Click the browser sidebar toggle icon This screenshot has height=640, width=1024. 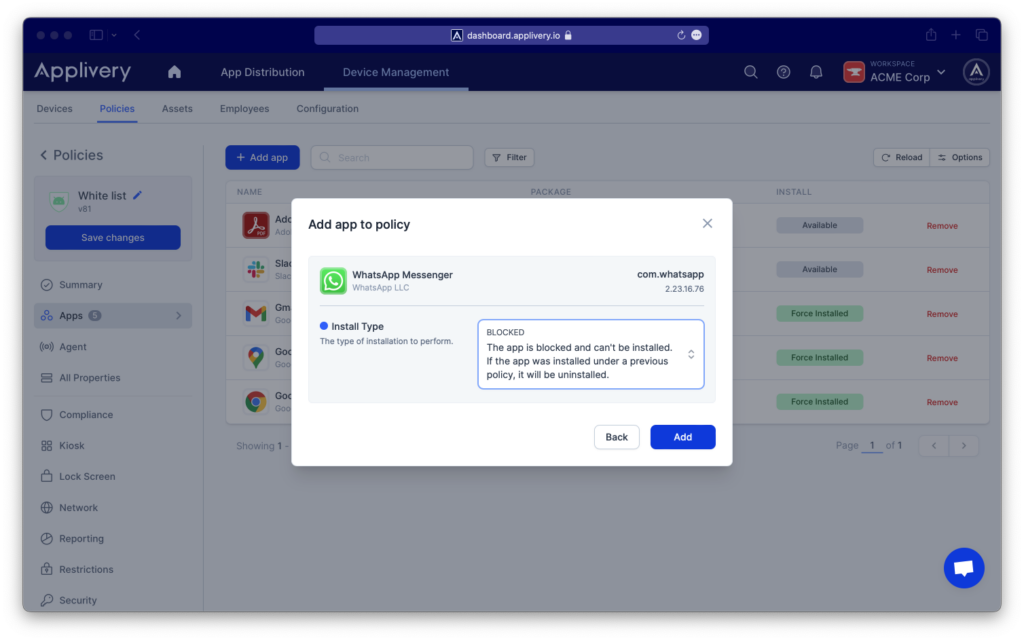96,35
